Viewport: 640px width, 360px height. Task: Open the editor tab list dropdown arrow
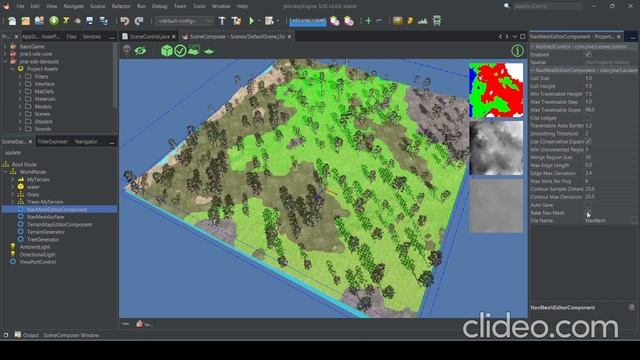pos(514,36)
